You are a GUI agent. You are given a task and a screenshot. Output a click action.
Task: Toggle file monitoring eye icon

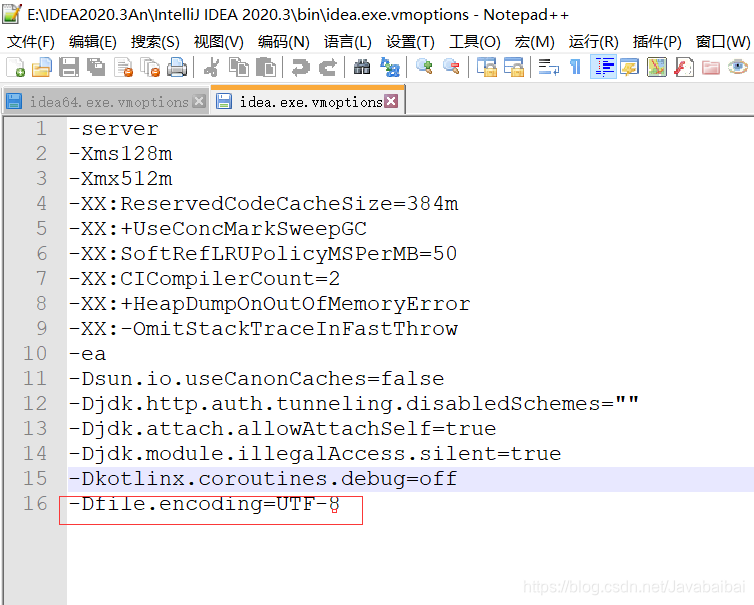(x=738, y=67)
